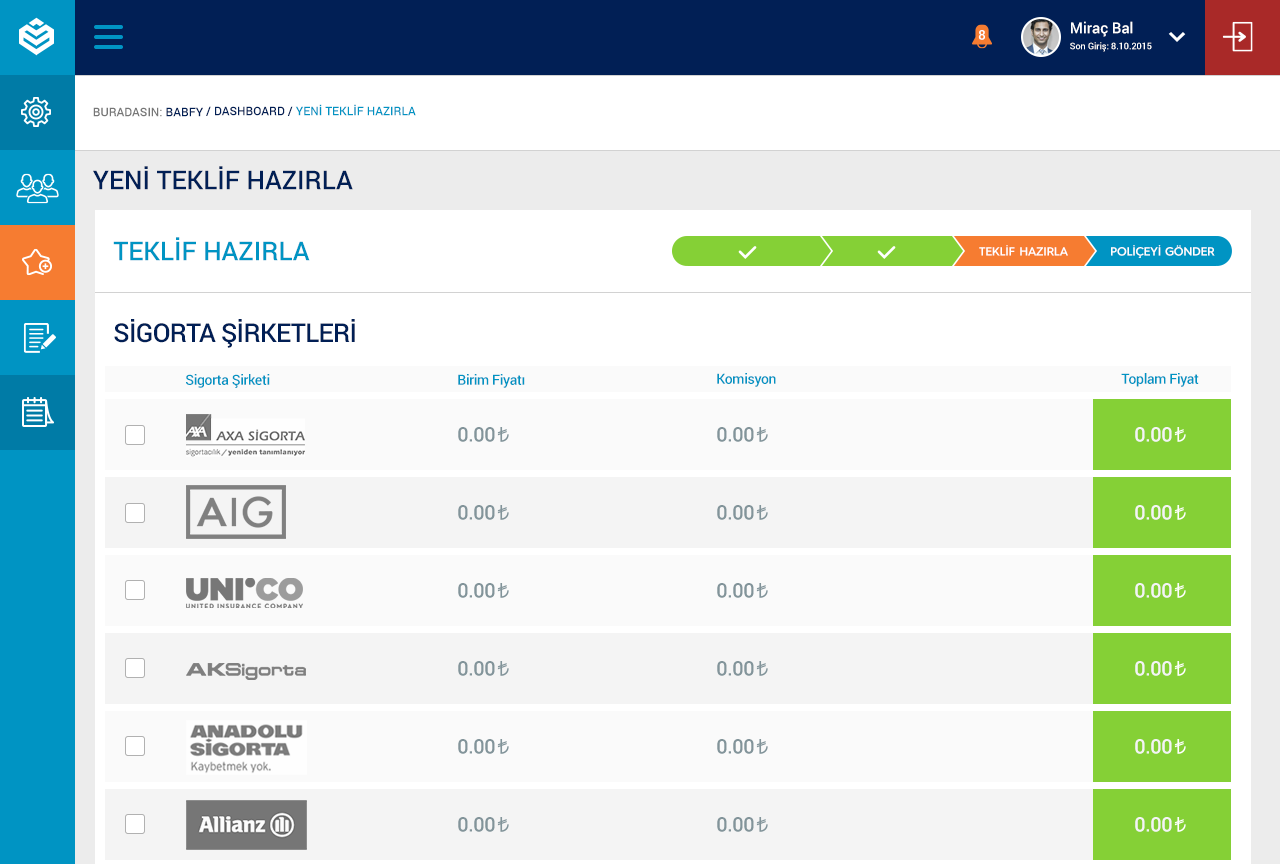Click the AIG logo
The width and height of the screenshot is (1280, 864).
coord(236,512)
